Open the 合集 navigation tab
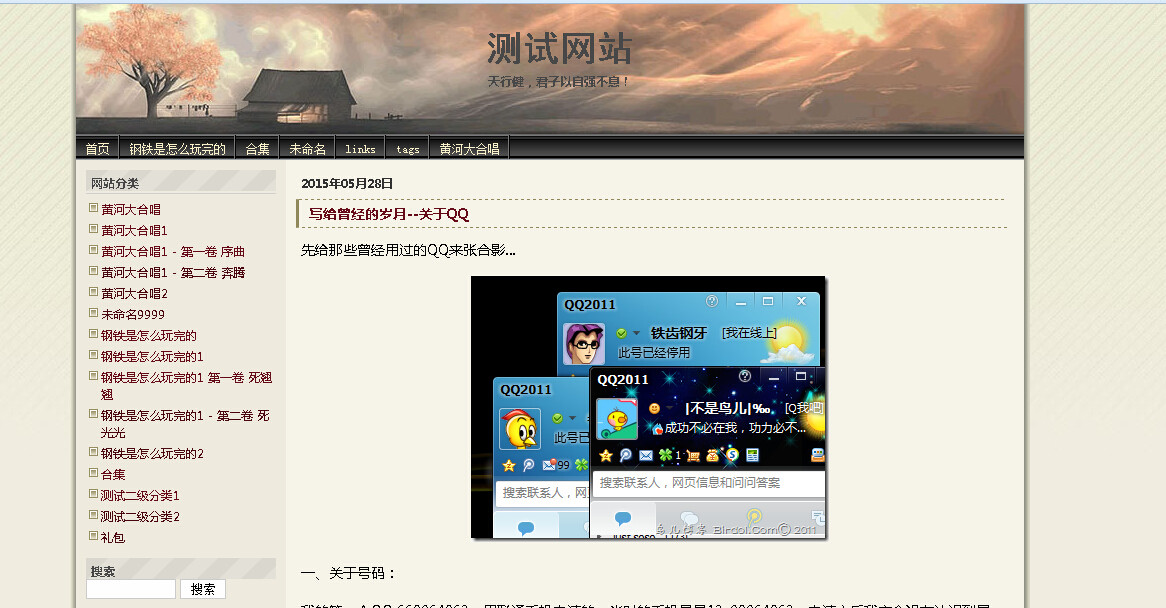 pyautogui.click(x=257, y=149)
